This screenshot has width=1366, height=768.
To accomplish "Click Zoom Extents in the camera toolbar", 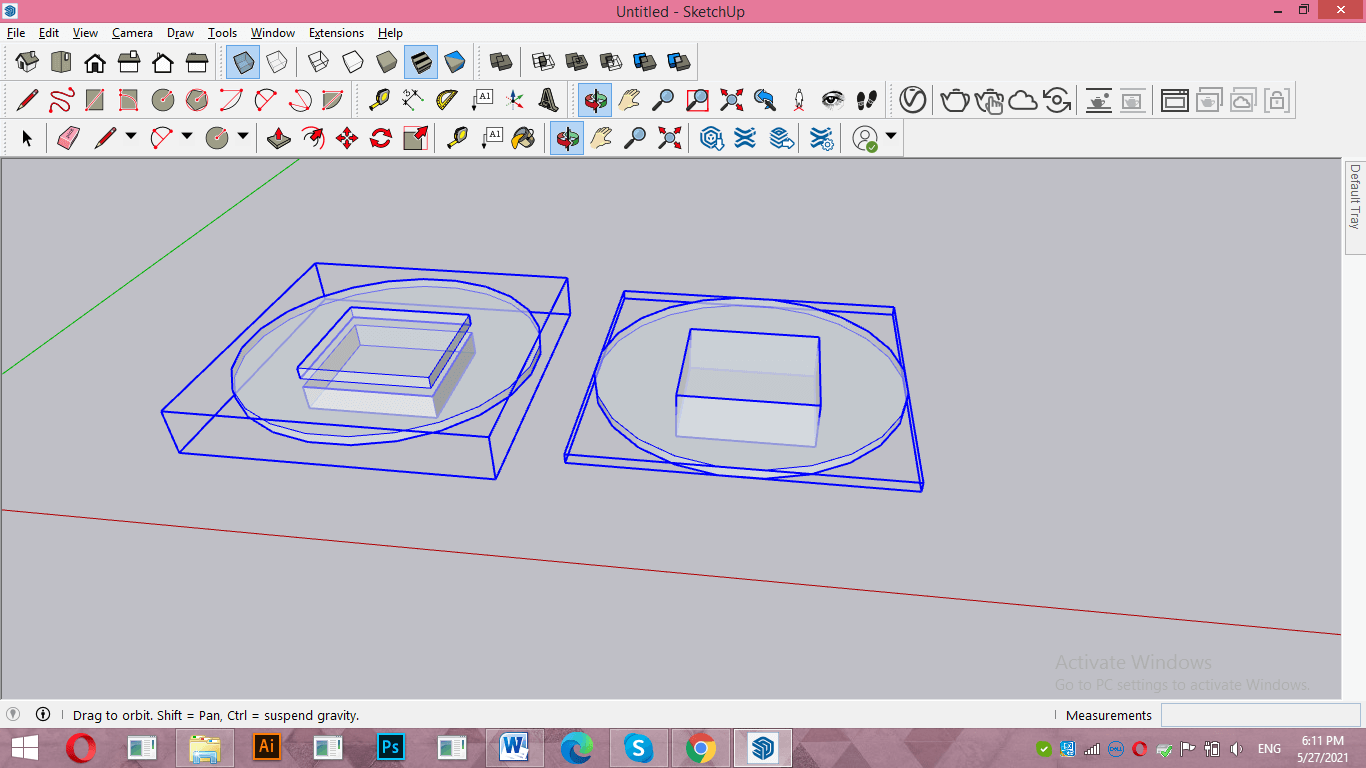I will (x=731, y=100).
